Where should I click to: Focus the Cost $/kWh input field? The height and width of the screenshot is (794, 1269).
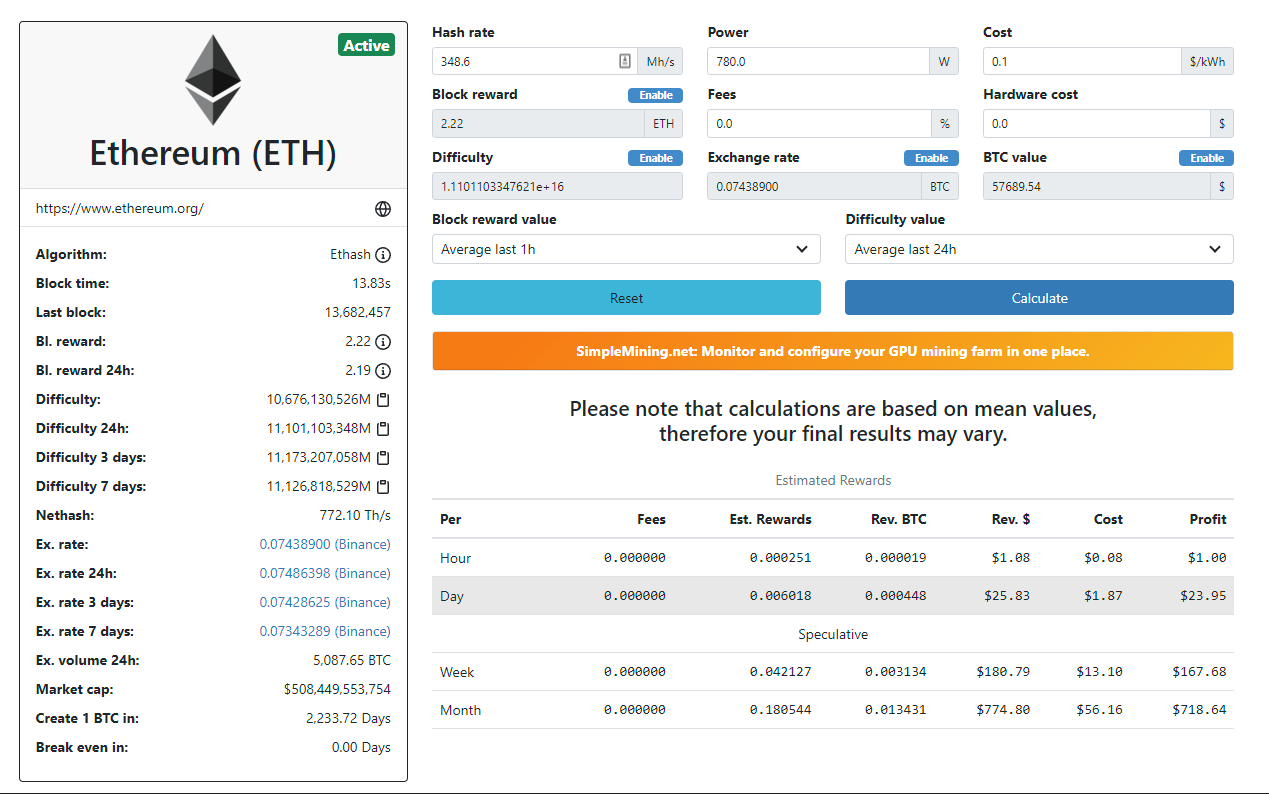(1082, 61)
